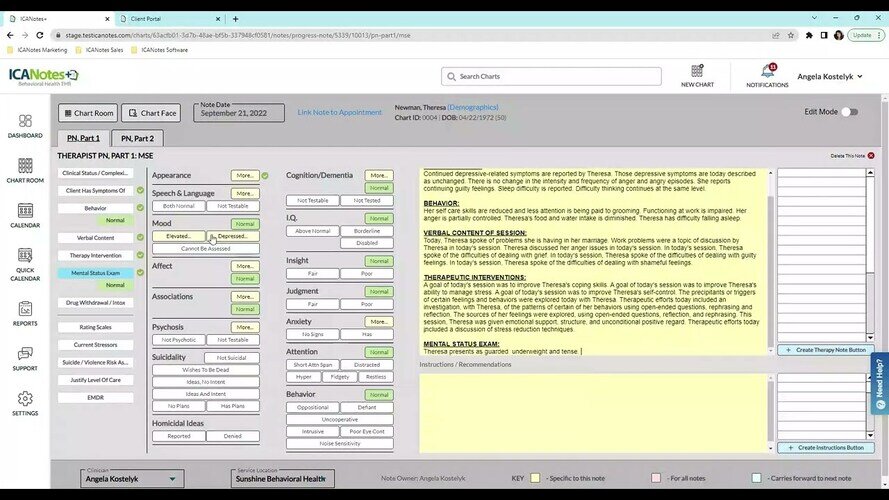Open Chart Room from the sidebar

click(25, 168)
